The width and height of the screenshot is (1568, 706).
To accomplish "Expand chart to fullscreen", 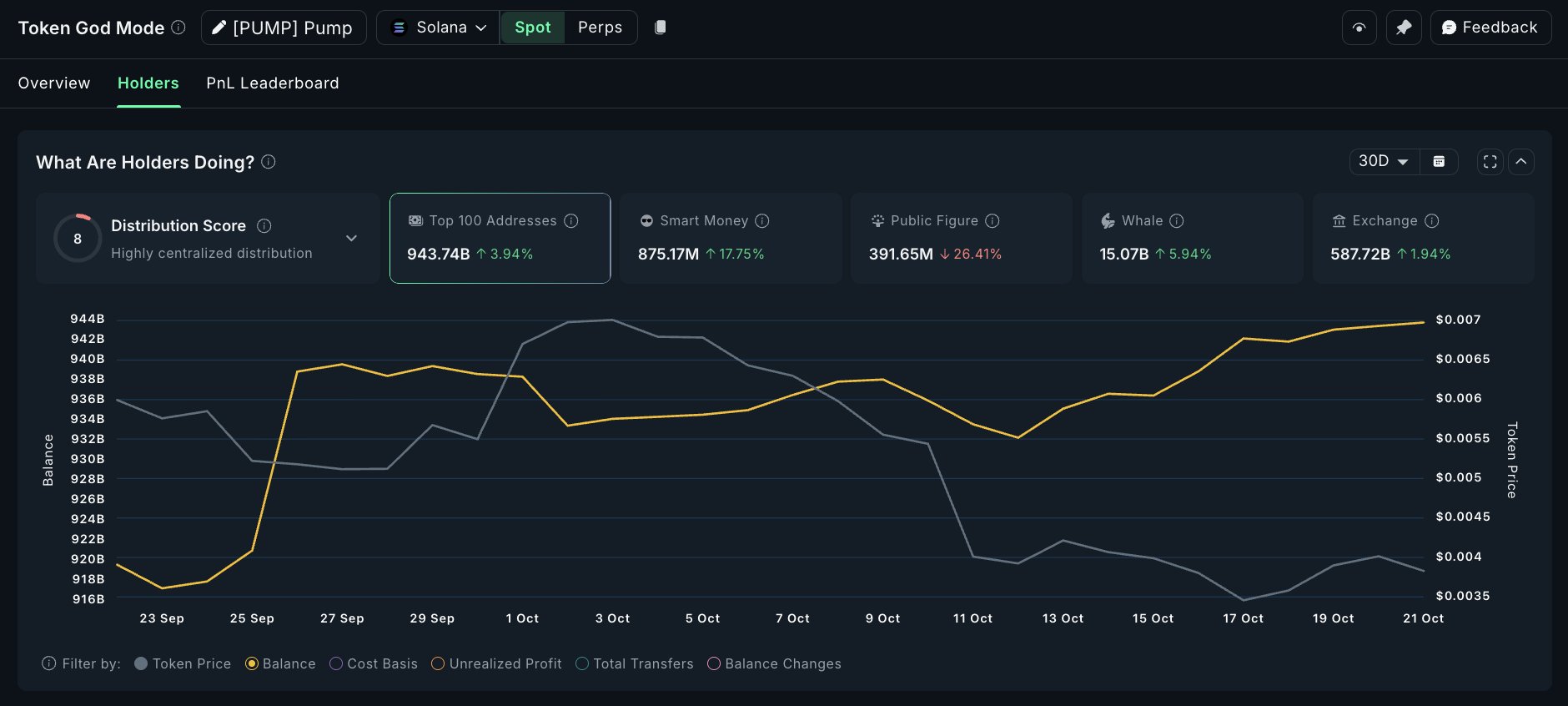I will (1490, 161).
